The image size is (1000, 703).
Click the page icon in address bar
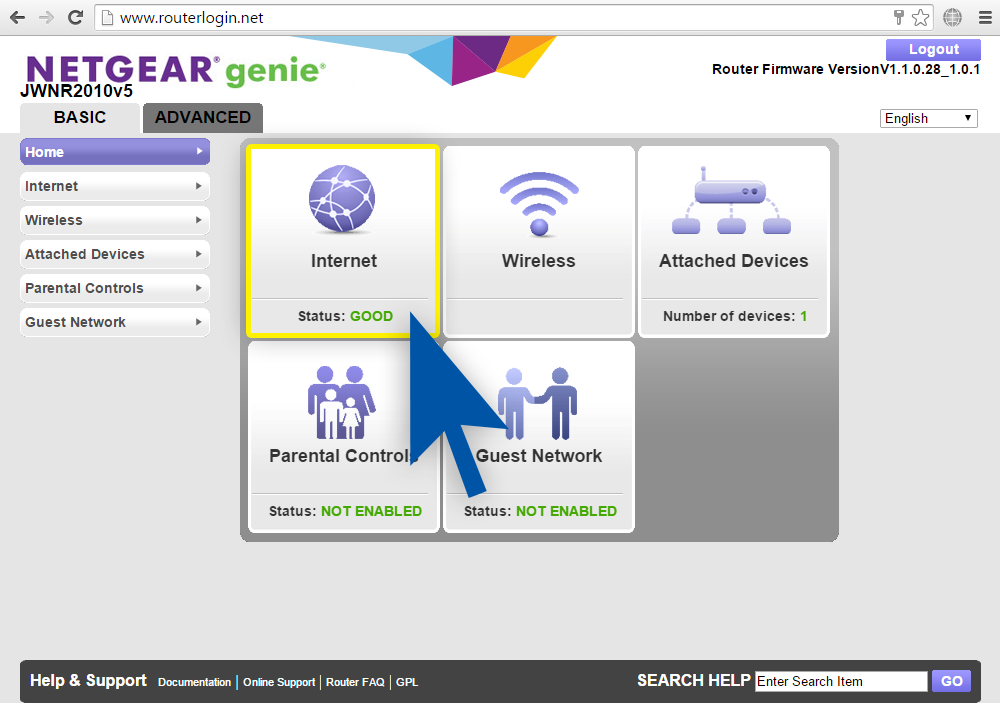click(107, 18)
